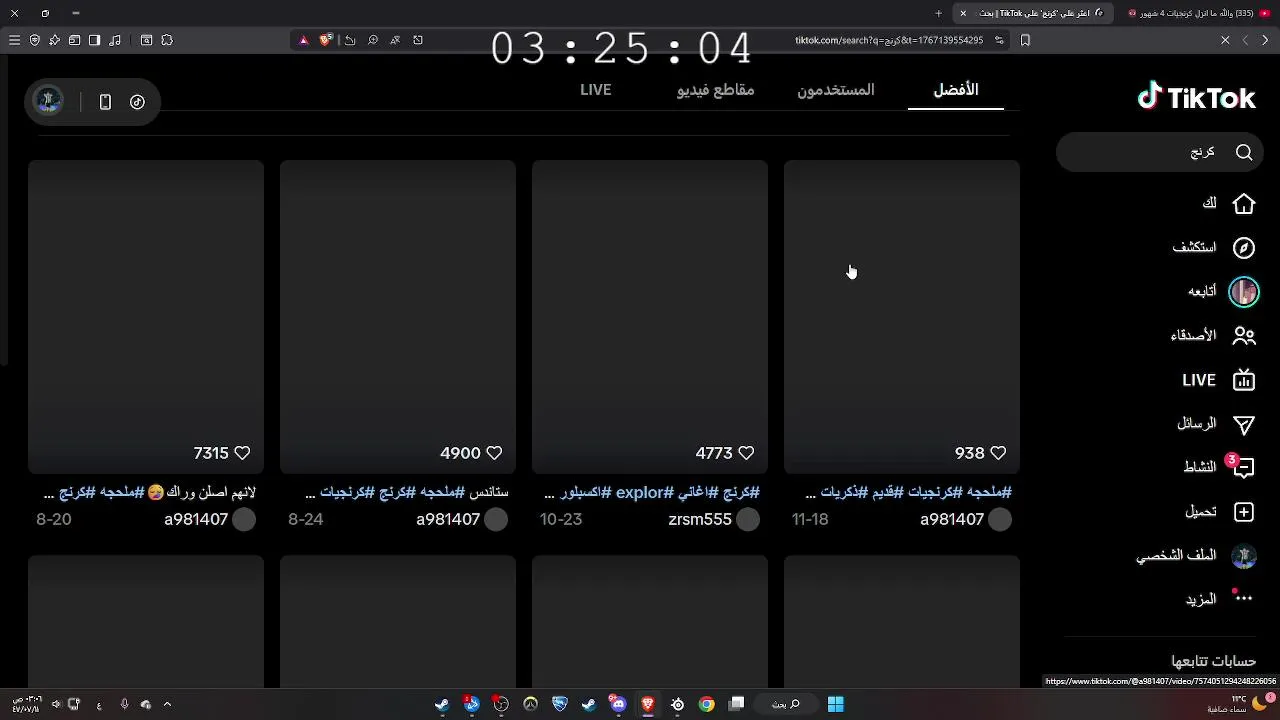Click the TikTok logo

click(1196, 97)
